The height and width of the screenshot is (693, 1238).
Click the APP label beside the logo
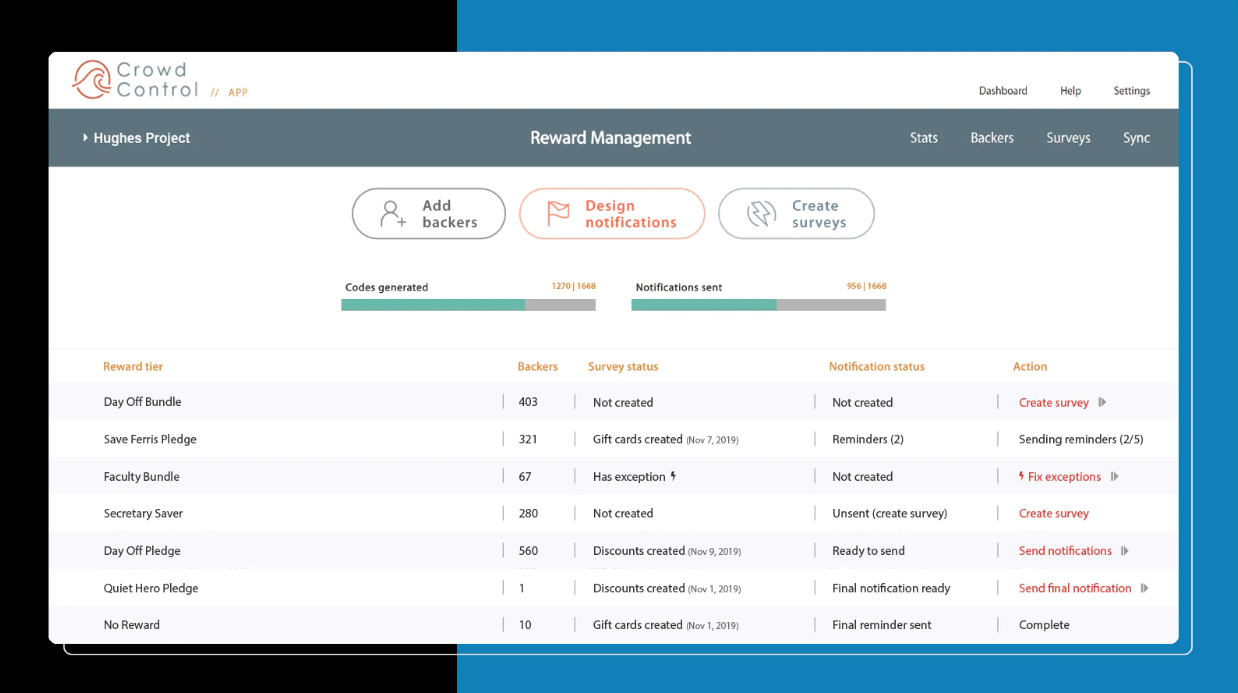point(238,92)
